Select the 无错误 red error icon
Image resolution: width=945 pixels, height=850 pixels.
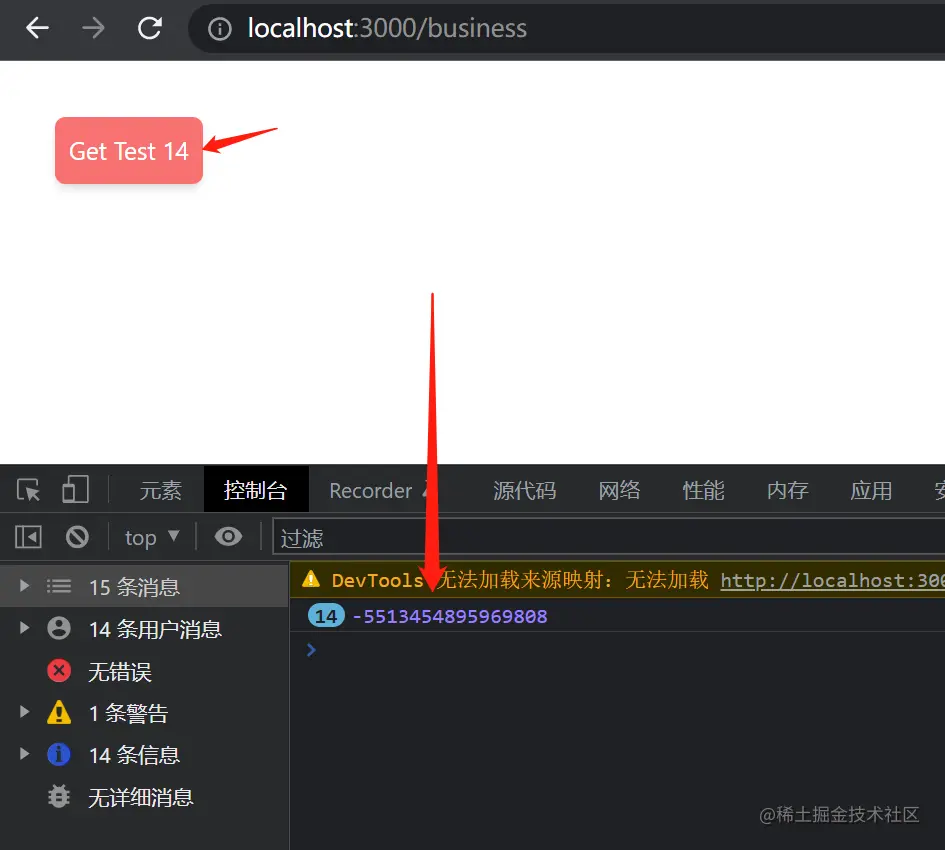[59, 670]
